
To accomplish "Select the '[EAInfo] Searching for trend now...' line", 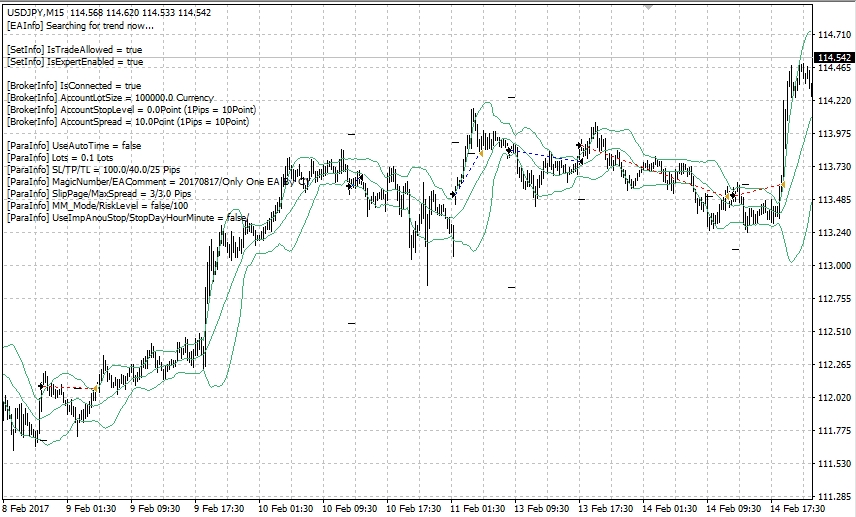I will (80, 25).
